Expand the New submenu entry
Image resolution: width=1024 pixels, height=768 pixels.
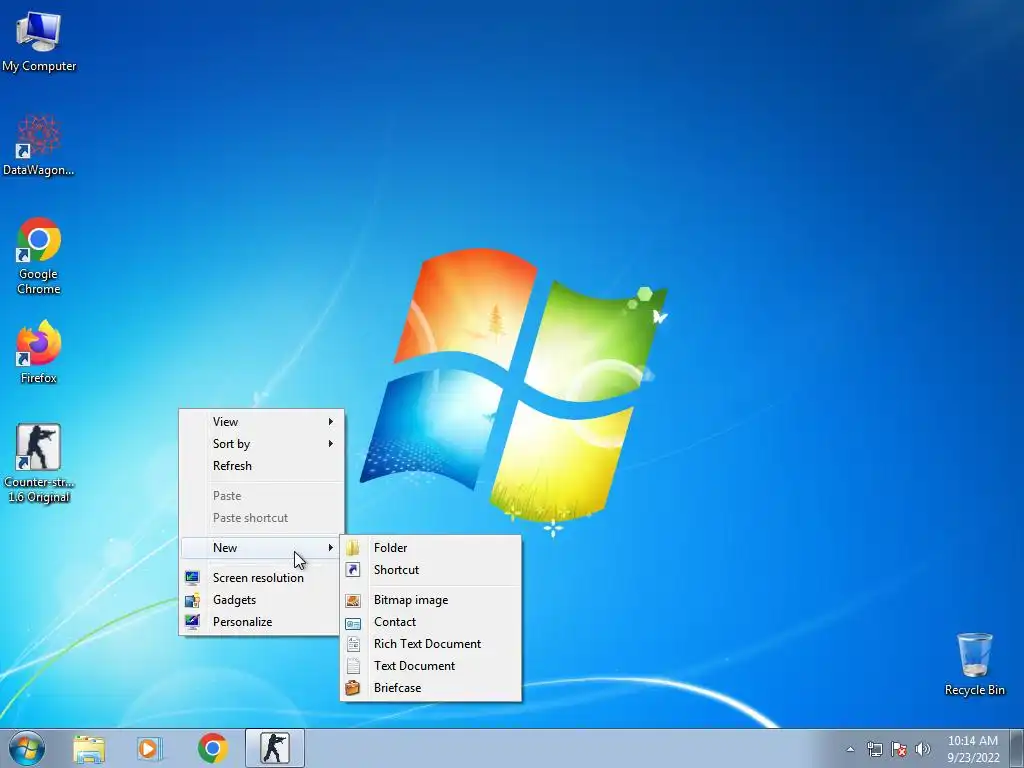coord(262,548)
